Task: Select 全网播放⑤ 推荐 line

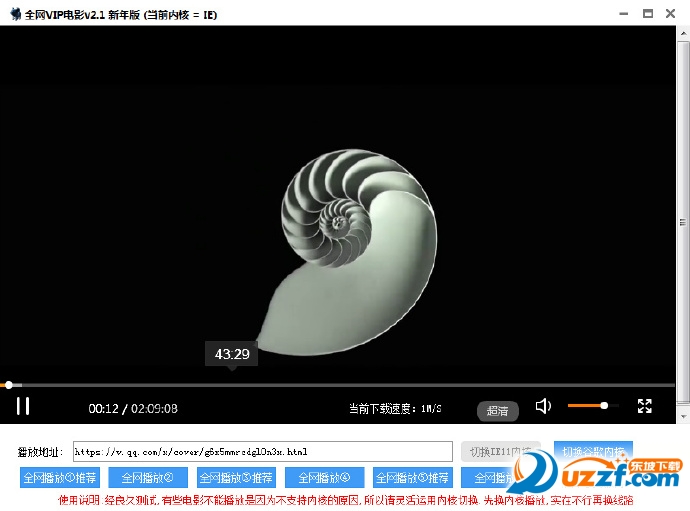Action: click(x=413, y=478)
